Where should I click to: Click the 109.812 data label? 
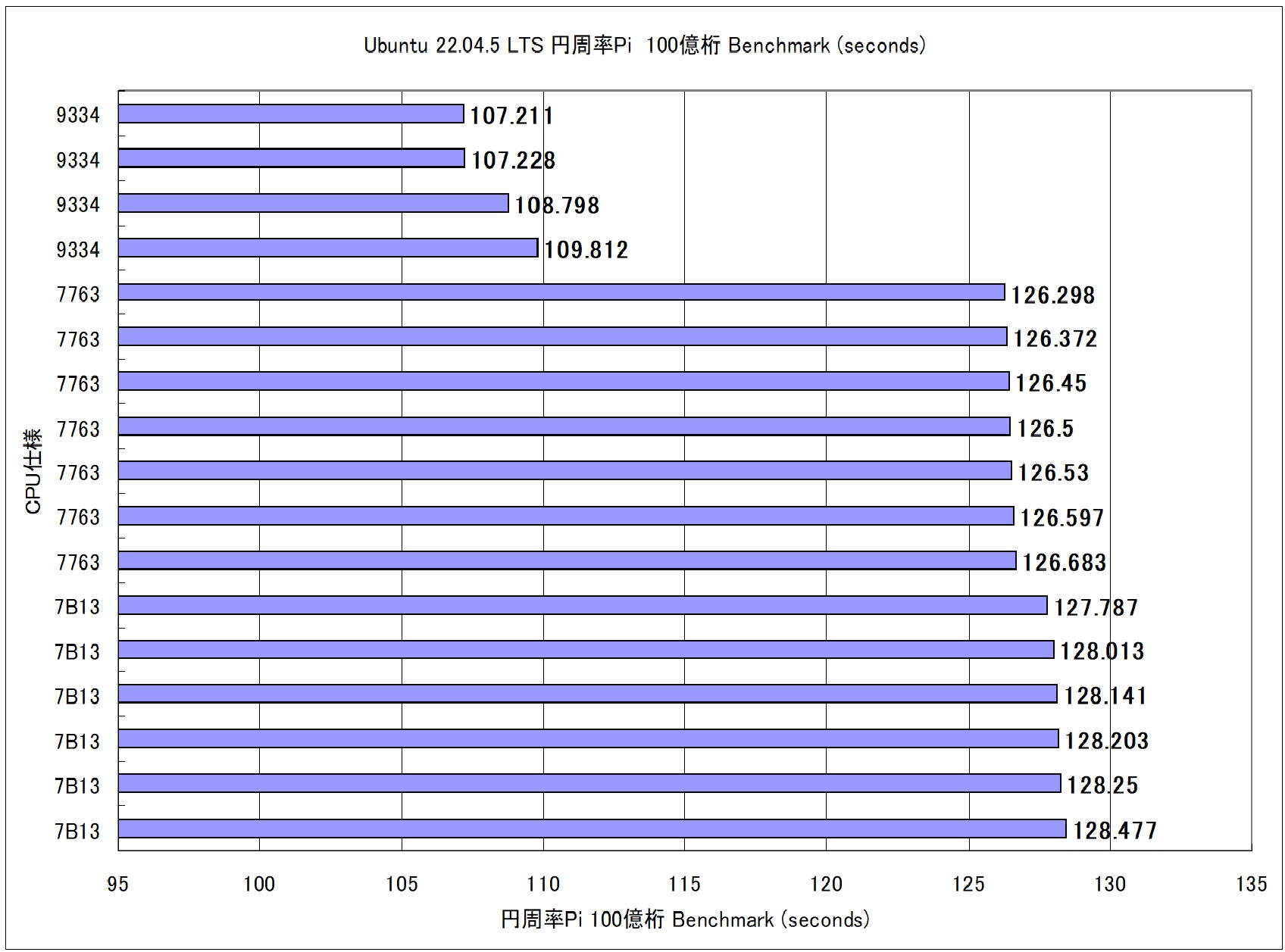click(x=586, y=250)
